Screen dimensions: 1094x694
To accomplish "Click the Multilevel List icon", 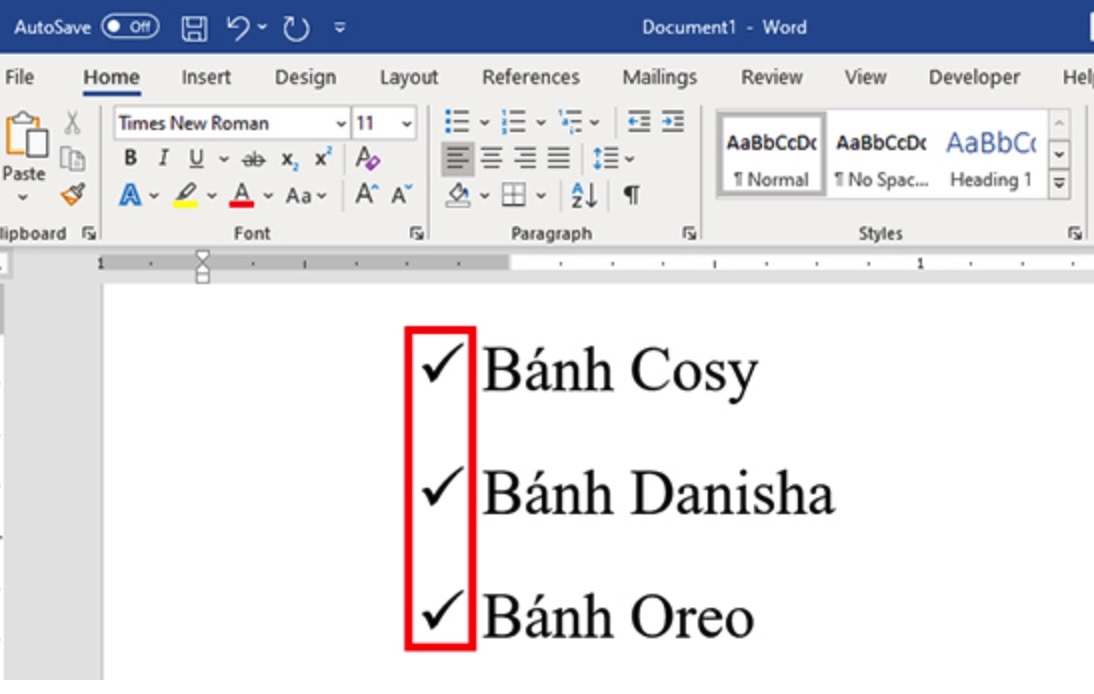I will pyautogui.click(x=571, y=122).
